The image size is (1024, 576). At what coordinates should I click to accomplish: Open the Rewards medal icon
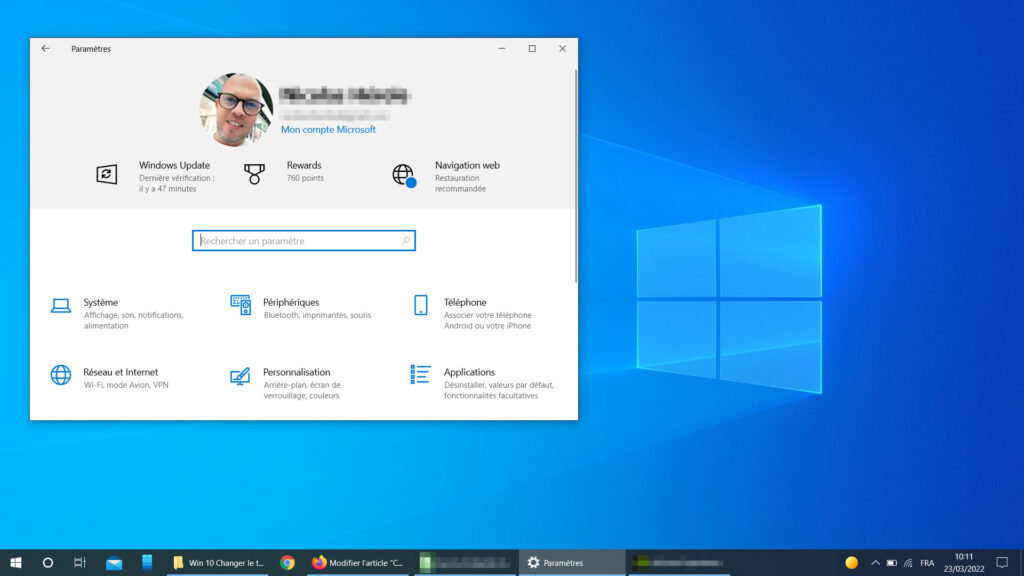click(x=254, y=174)
